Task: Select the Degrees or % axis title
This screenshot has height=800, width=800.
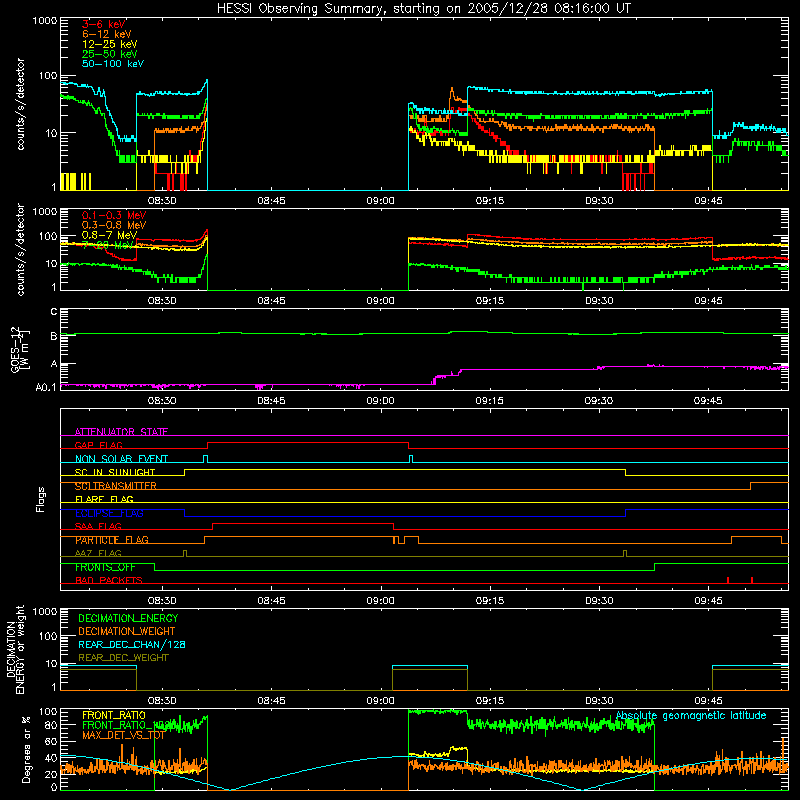Action: (26, 750)
